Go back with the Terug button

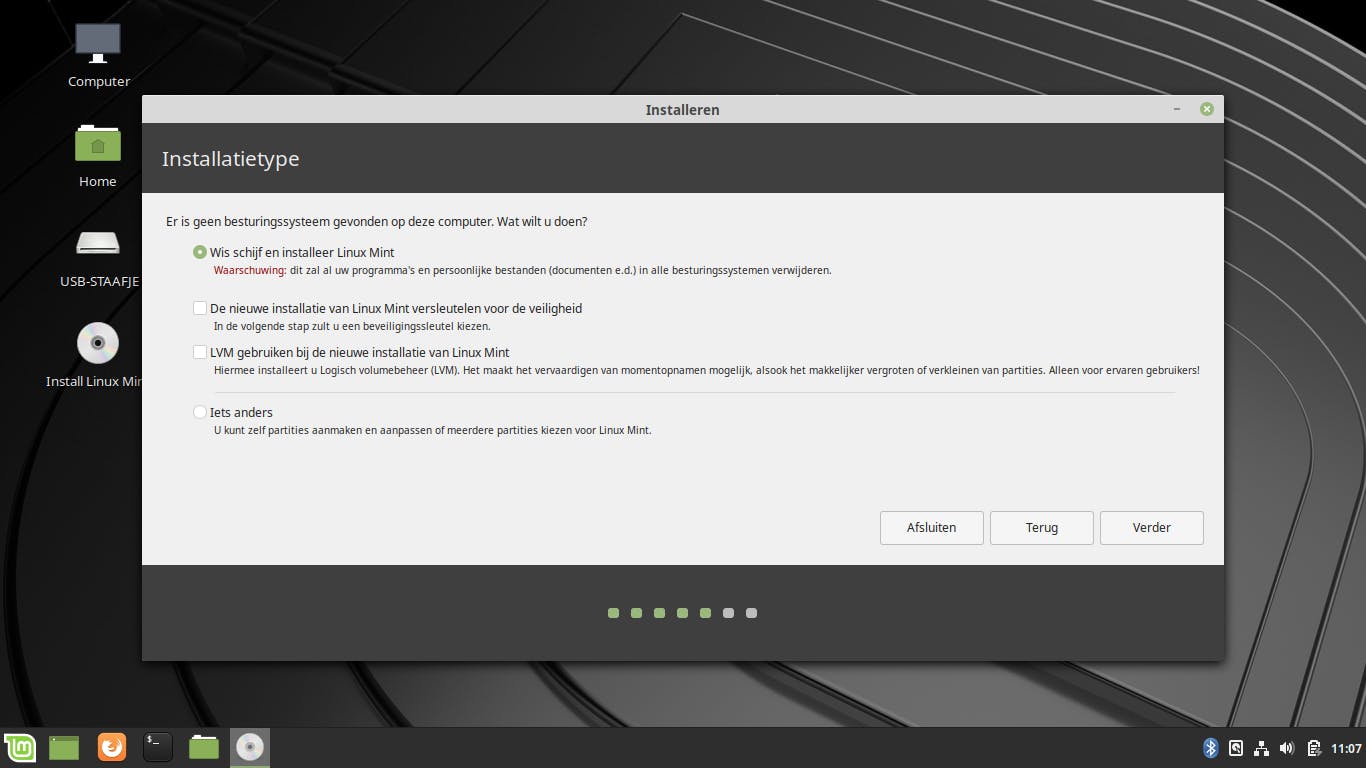click(x=1042, y=528)
